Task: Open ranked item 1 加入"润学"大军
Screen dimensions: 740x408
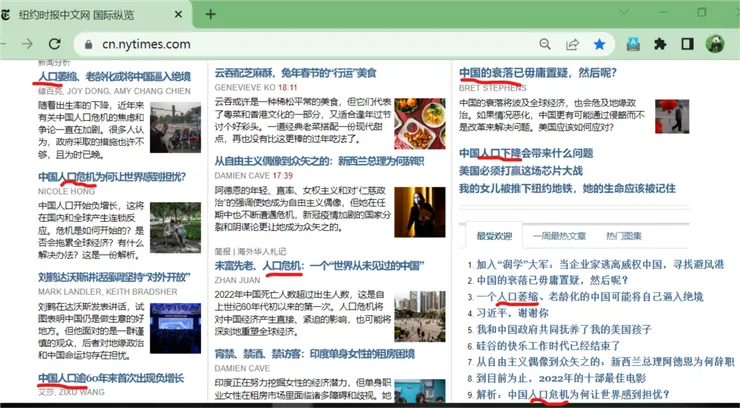Action: click(600, 265)
